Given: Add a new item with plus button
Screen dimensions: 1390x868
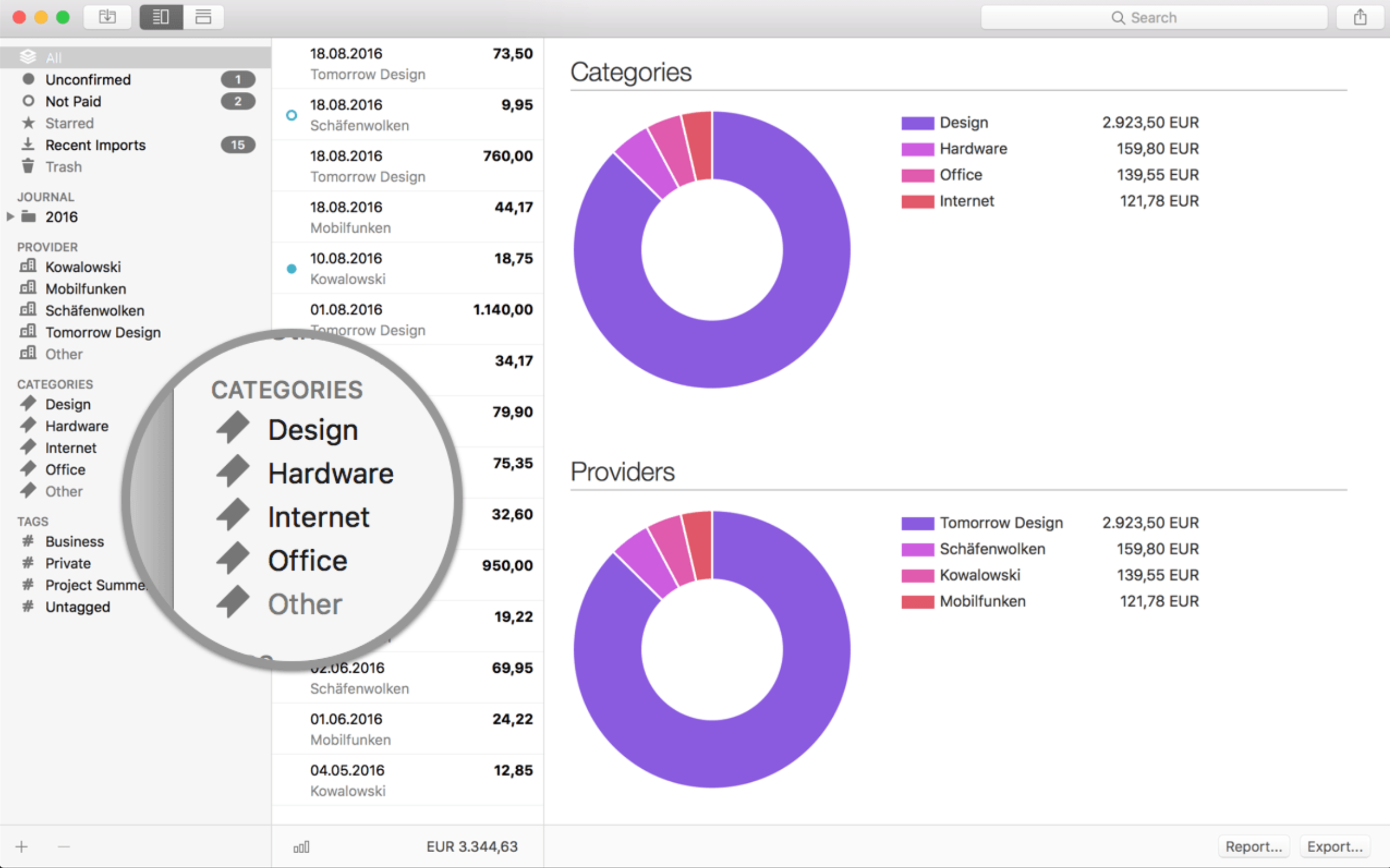Looking at the screenshot, I should tap(22, 846).
